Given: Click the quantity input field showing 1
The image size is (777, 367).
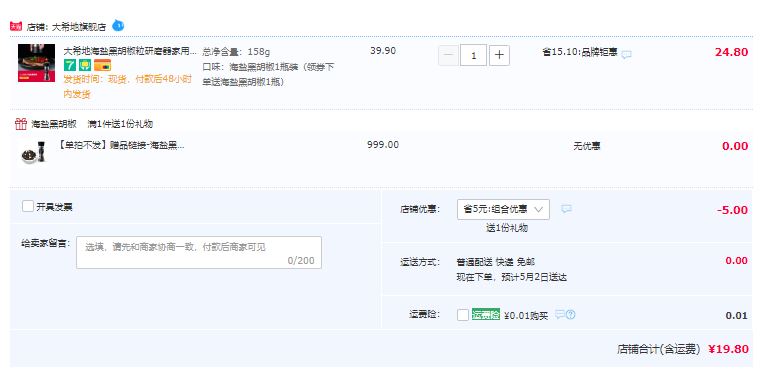Looking at the screenshot, I should point(473,55).
